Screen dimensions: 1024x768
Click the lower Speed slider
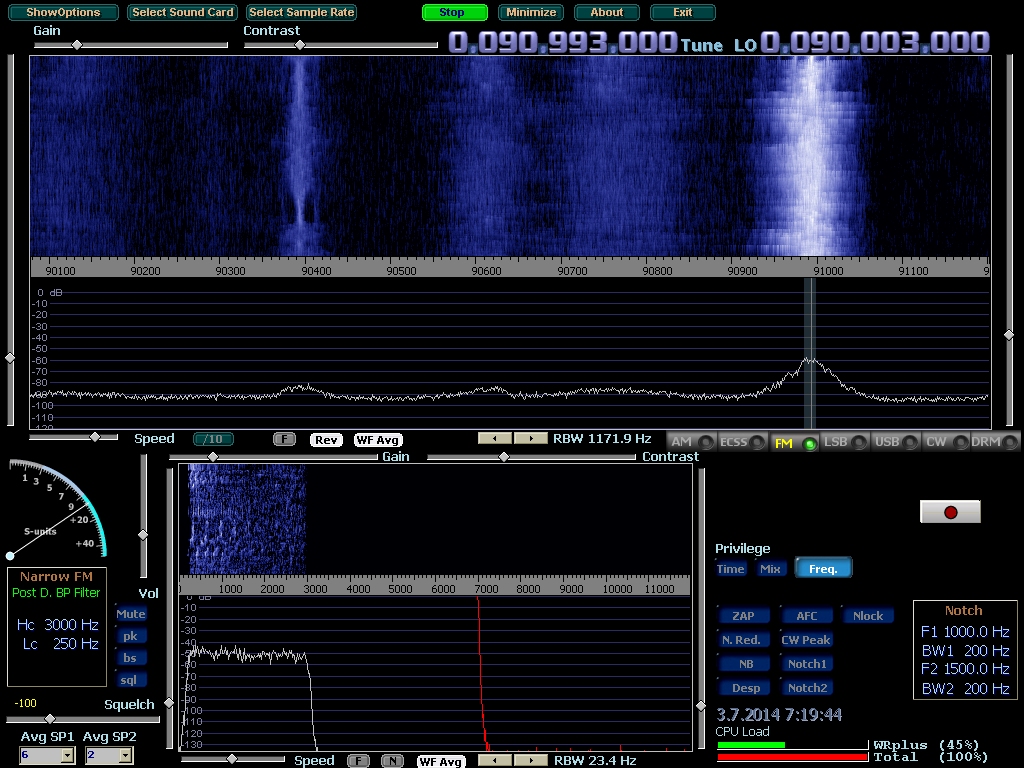tap(232, 760)
